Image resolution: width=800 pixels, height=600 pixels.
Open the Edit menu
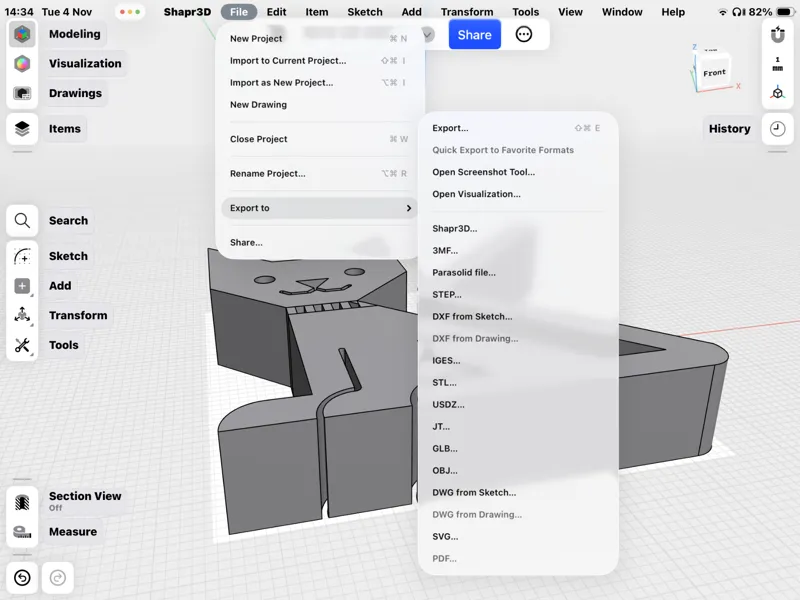tap(277, 12)
